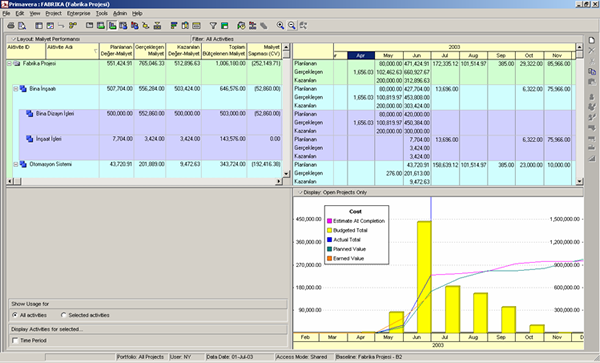Viewport: 600px width, 363px height.
Task: Click the Print toolbar icon
Action: 11,26
